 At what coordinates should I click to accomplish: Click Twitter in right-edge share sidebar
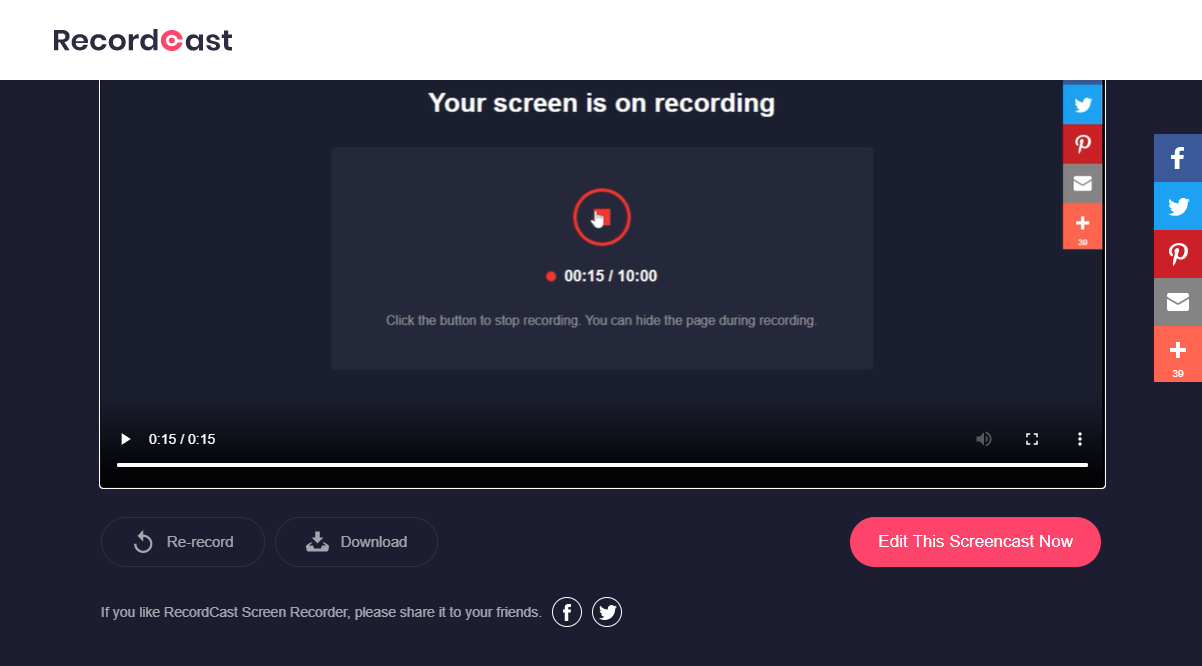pyautogui.click(x=1178, y=206)
